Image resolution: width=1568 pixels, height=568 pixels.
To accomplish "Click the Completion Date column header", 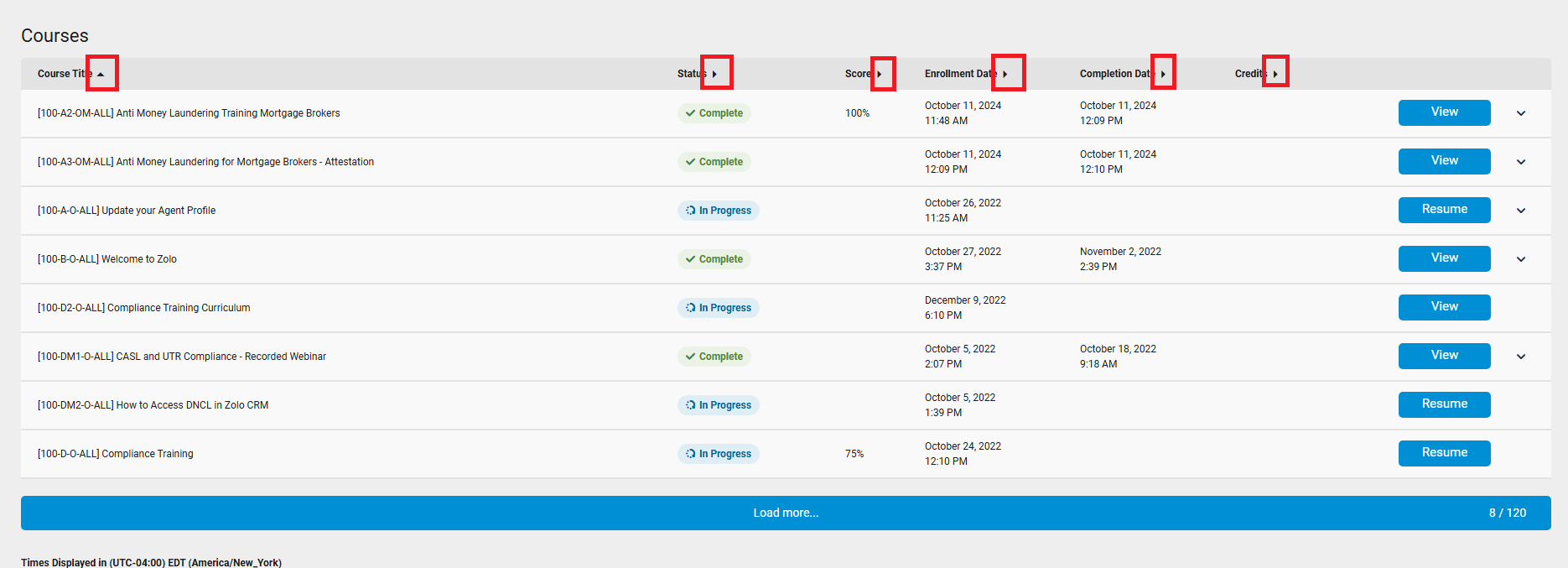I will pos(1117,74).
